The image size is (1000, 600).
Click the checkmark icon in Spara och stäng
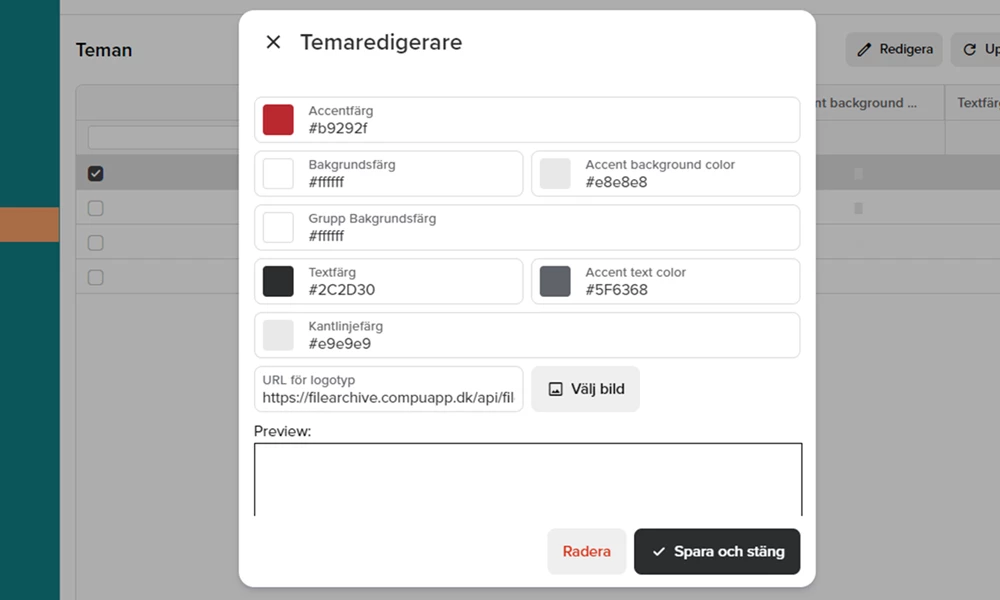pos(659,552)
